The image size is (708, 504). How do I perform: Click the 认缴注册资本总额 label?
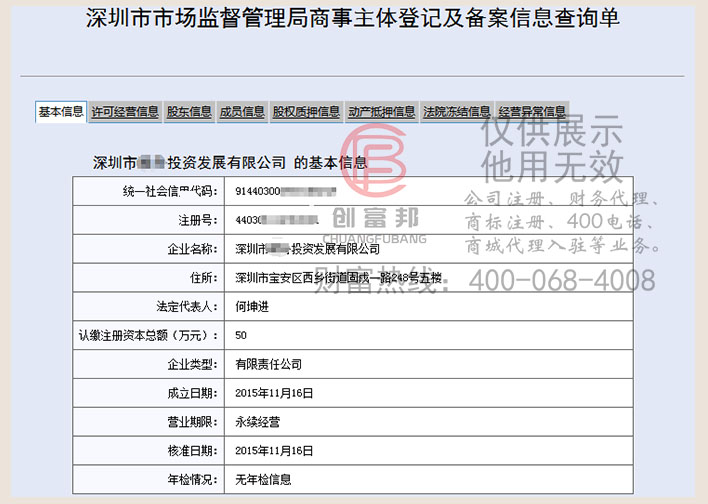[x=148, y=336]
